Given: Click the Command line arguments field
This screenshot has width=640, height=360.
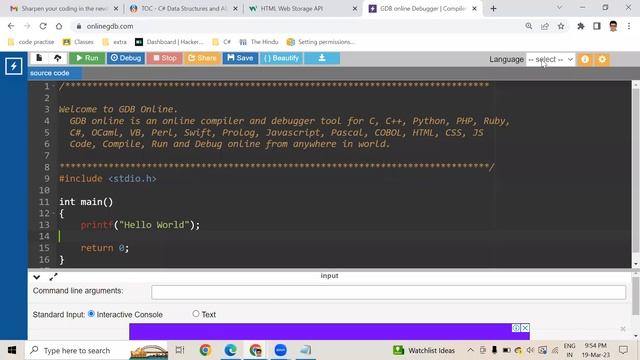Looking at the screenshot, I should pos(388,292).
